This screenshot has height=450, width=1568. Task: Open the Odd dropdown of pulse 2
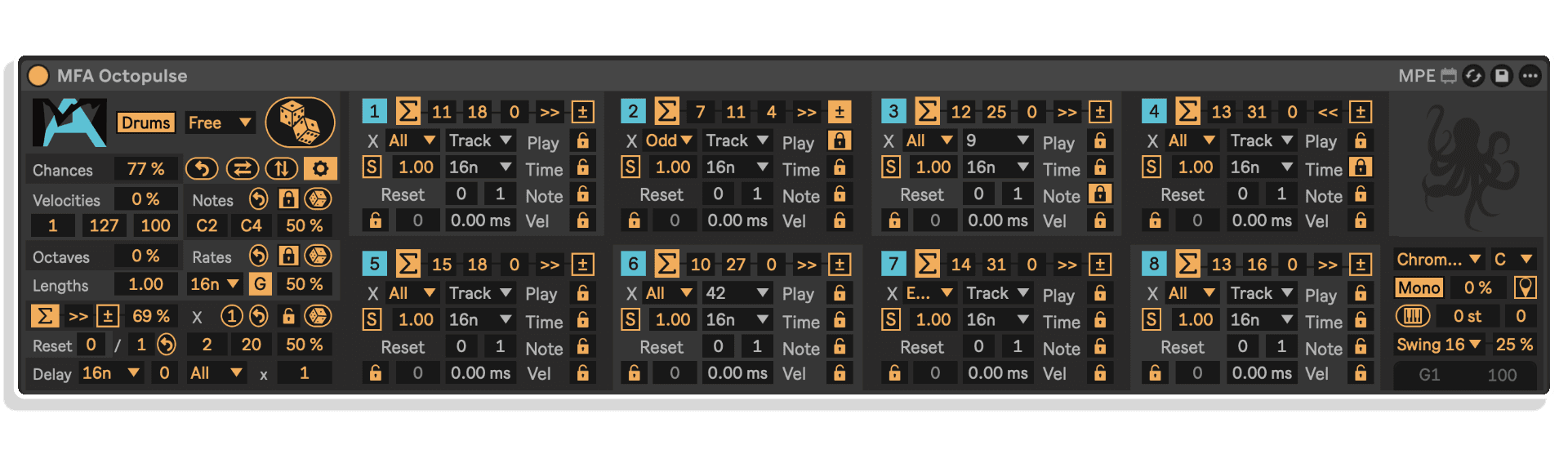click(x=668, y=140)
